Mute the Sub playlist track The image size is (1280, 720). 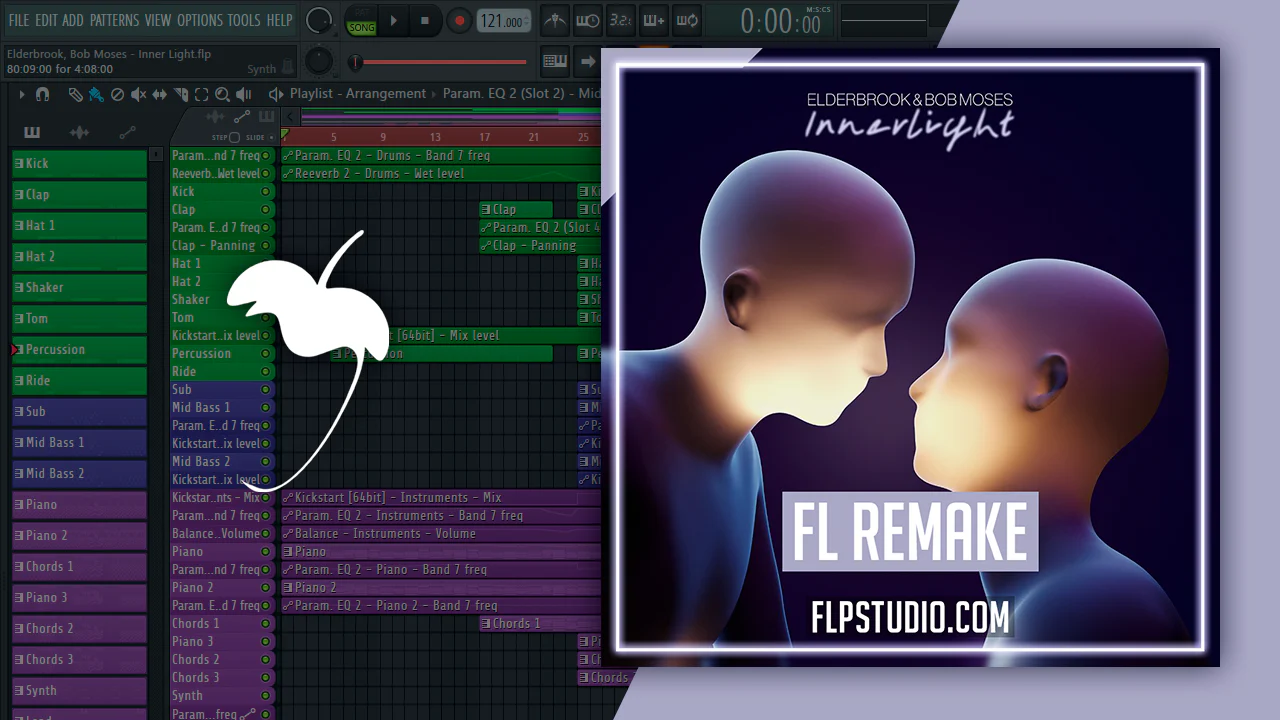[x=266, y=390]
